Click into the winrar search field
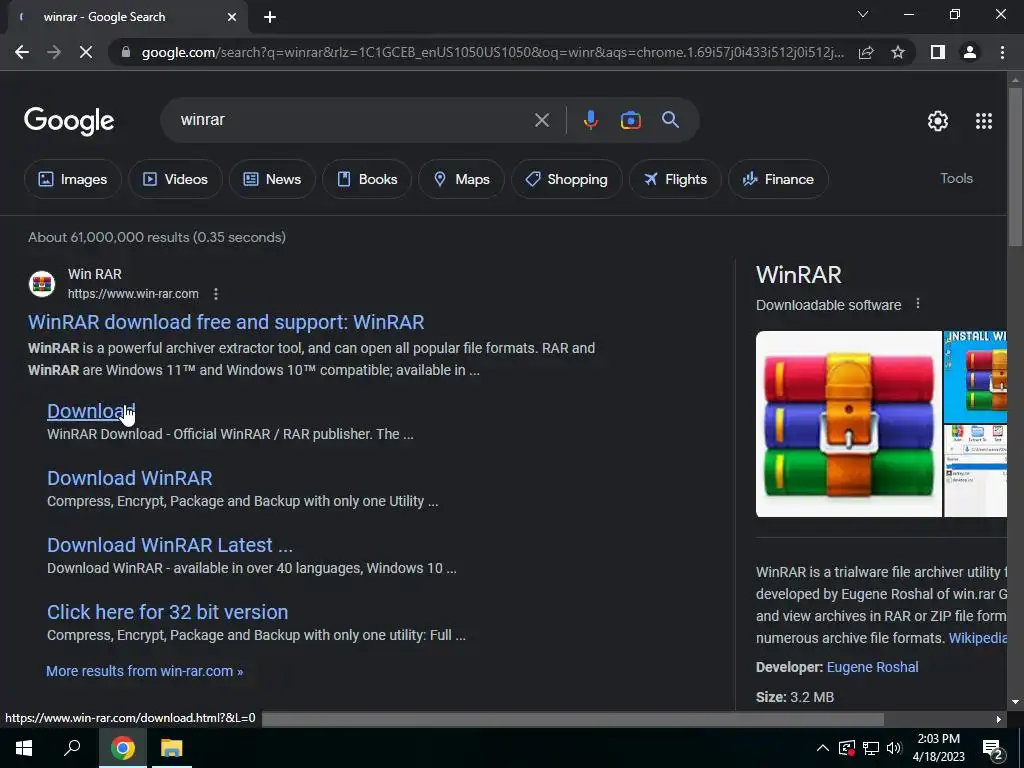 [x=353, y=120]
